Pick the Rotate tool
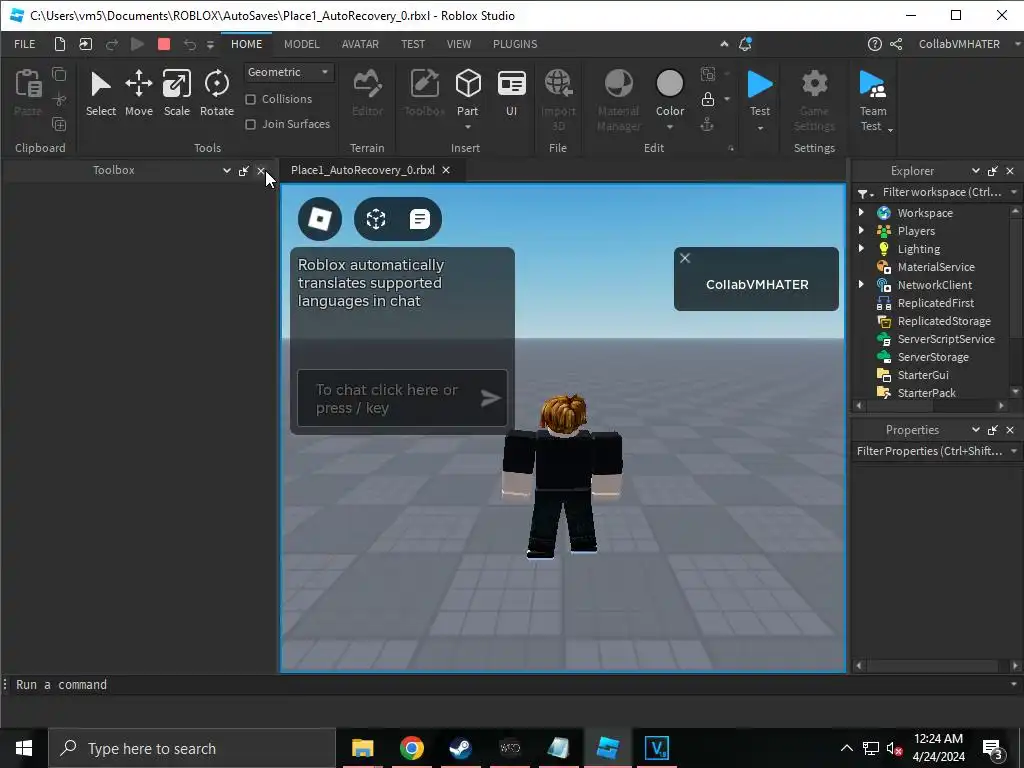Screen dimensions: 1024x768 pos(217,93)
